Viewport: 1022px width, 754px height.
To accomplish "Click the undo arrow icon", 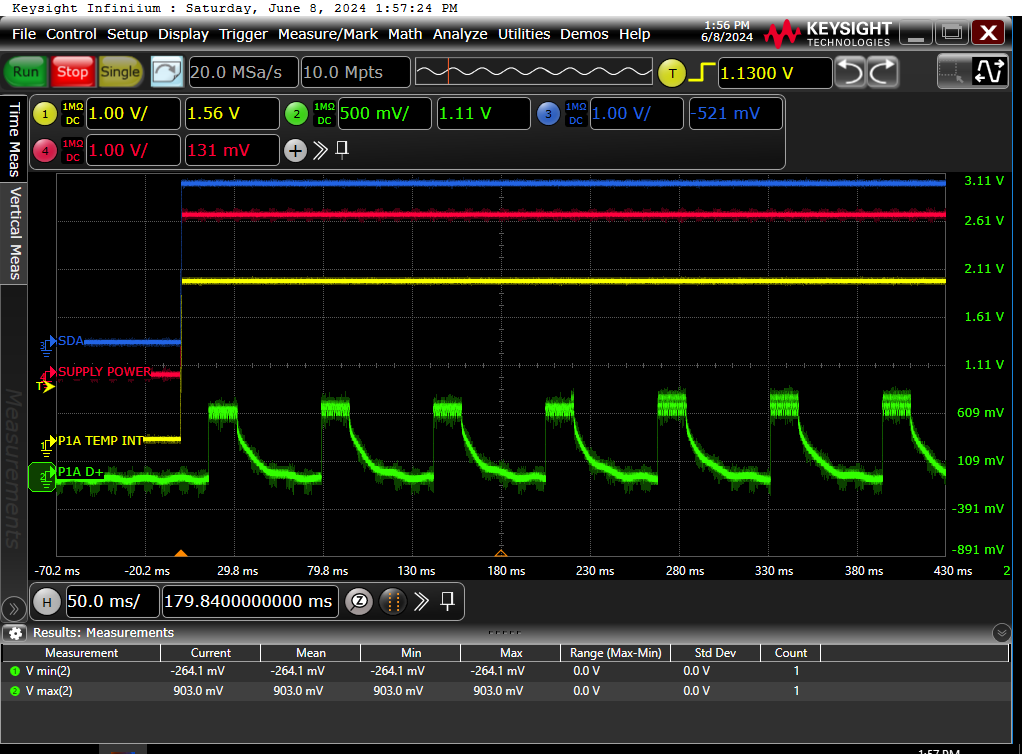I will point(849,72).
